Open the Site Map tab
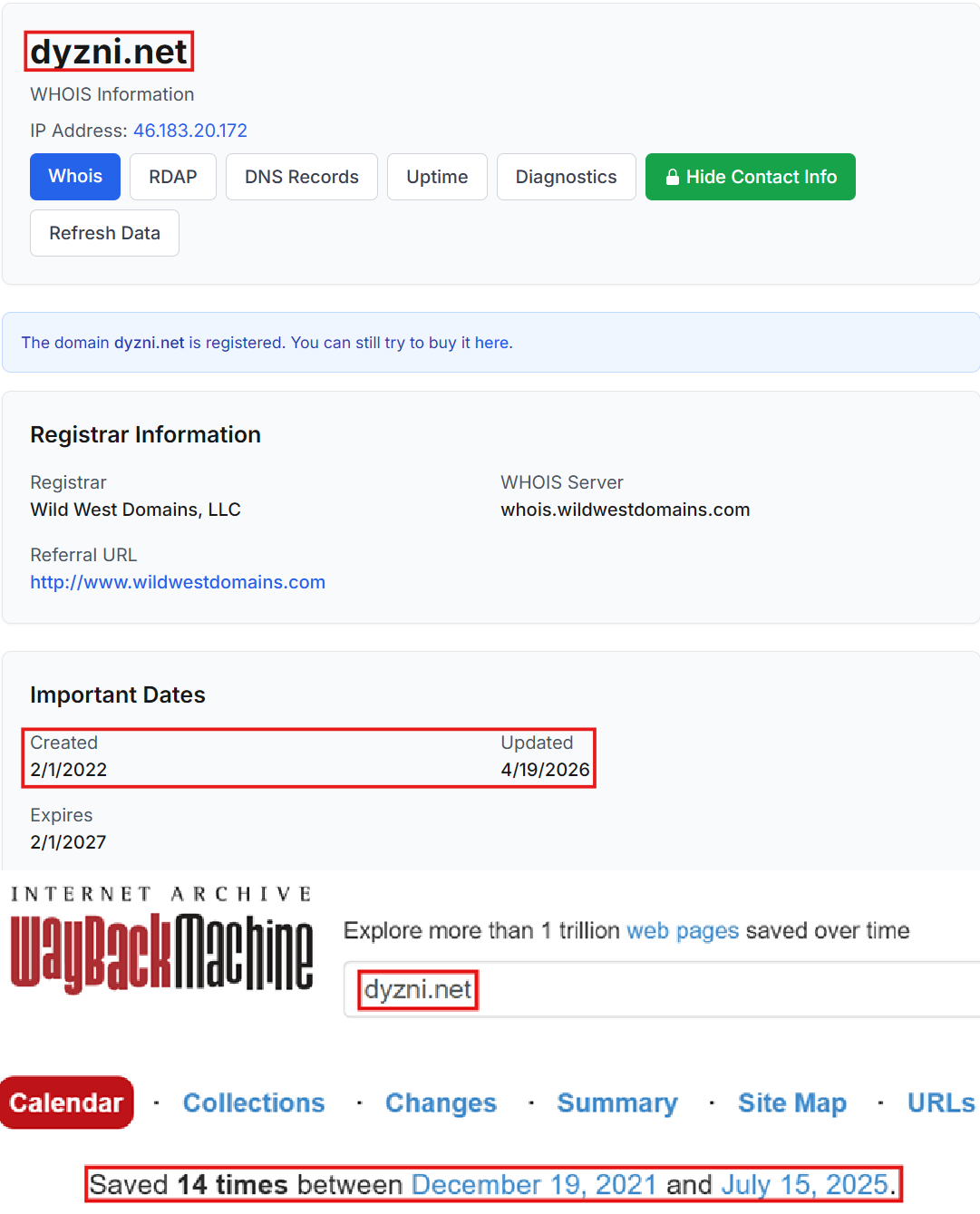980x1214 pixels. [792, 1102]
